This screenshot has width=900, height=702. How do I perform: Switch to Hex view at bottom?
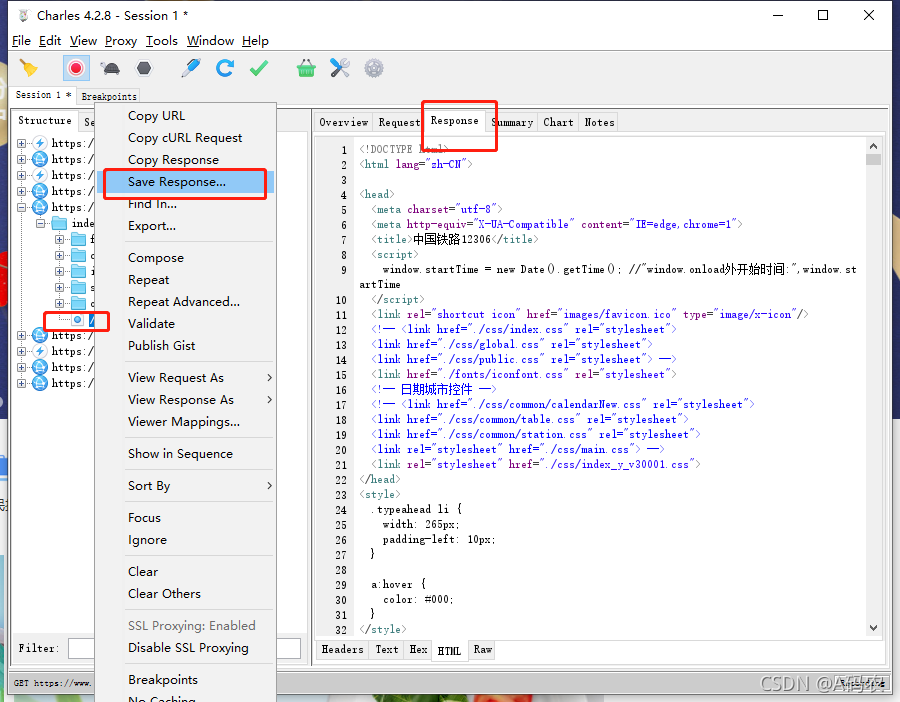point(418,649)
